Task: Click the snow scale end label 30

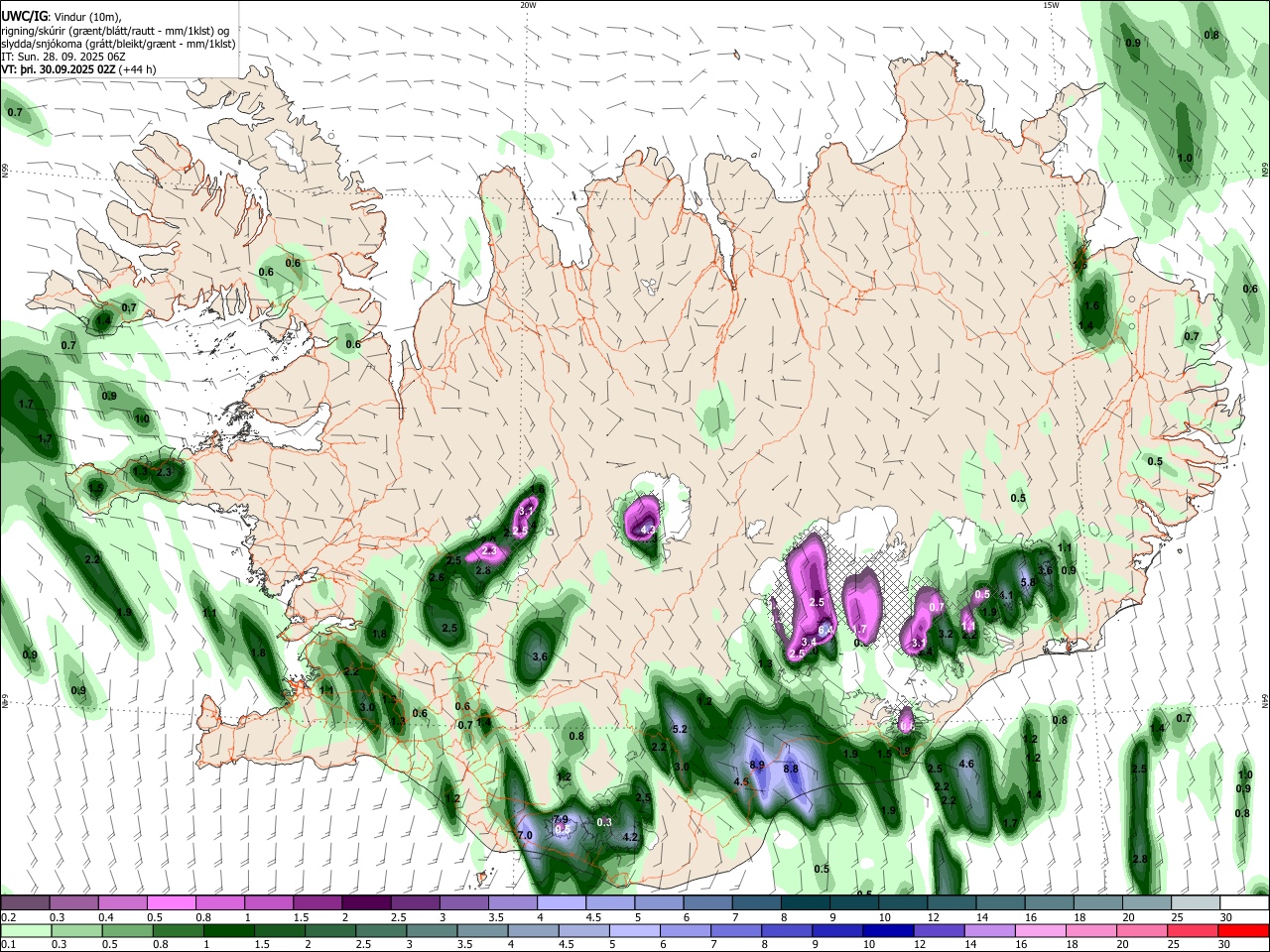Action: (x=1226, y=918)
